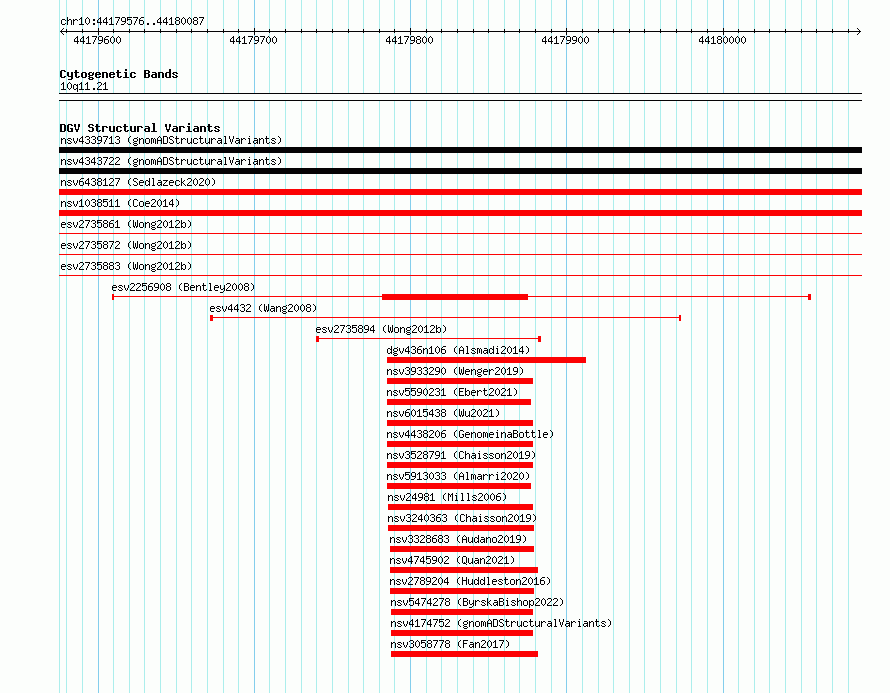Viewport: 890px width, 693px height.
Task: Open nsv3328683 (Audano2019) label
Action: (x=458, y=539)
